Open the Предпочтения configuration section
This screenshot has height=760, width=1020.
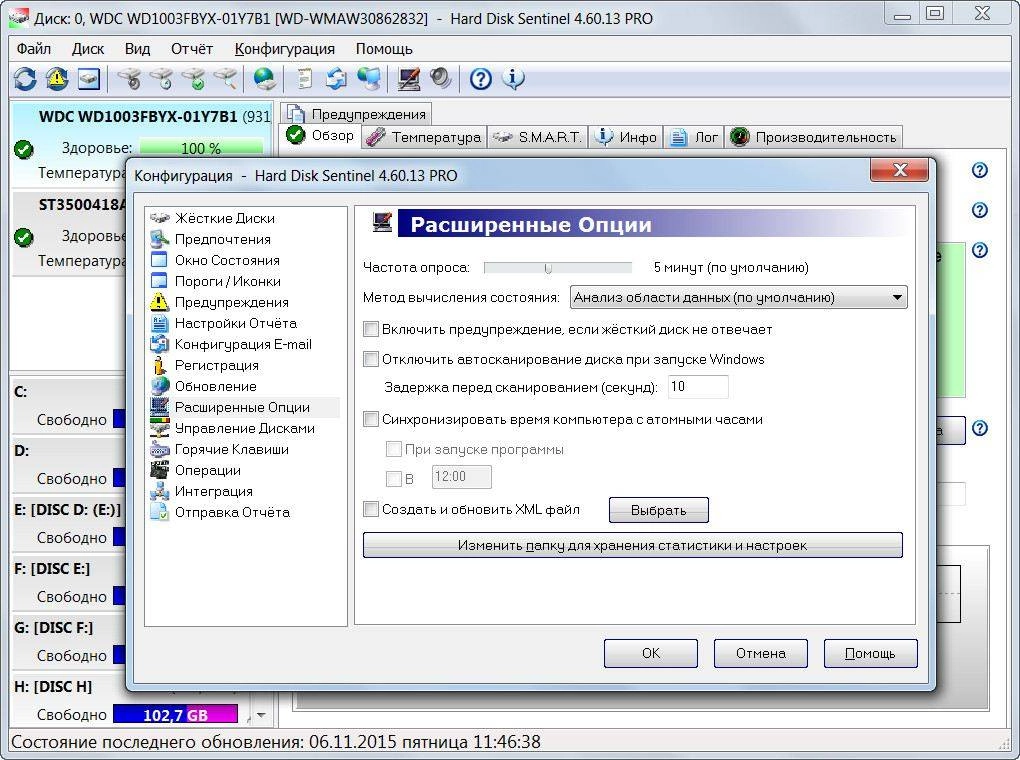click(222, 239)
